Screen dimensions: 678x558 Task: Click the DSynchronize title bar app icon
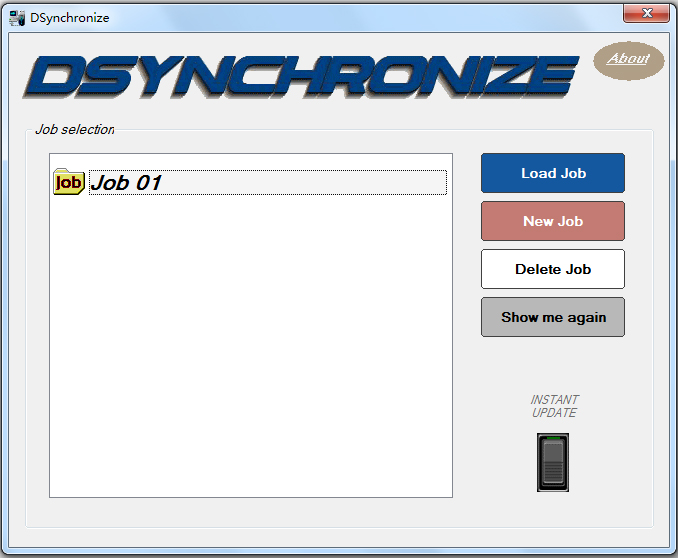(x=17, y=17)
